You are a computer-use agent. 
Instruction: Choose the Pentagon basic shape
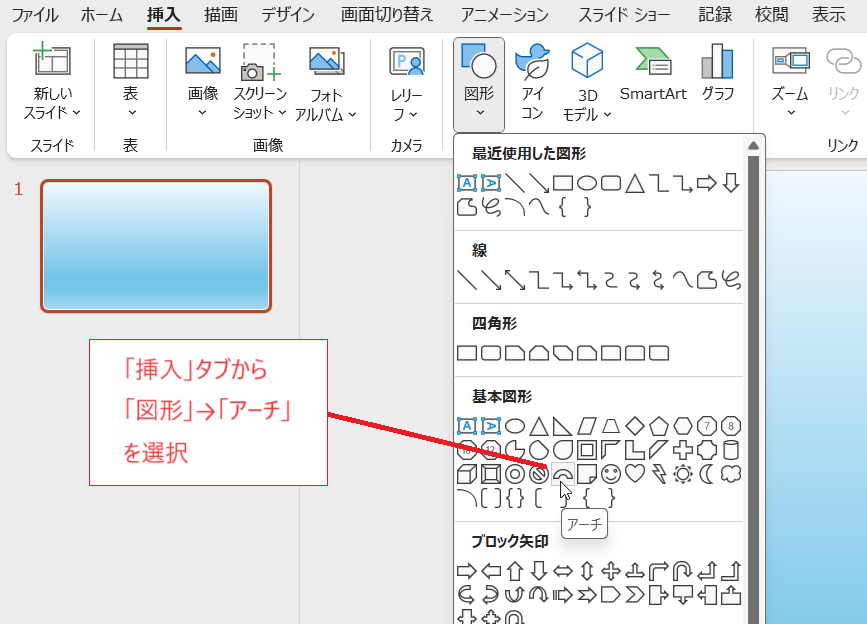pyautogui.click(x=659, y=426)
